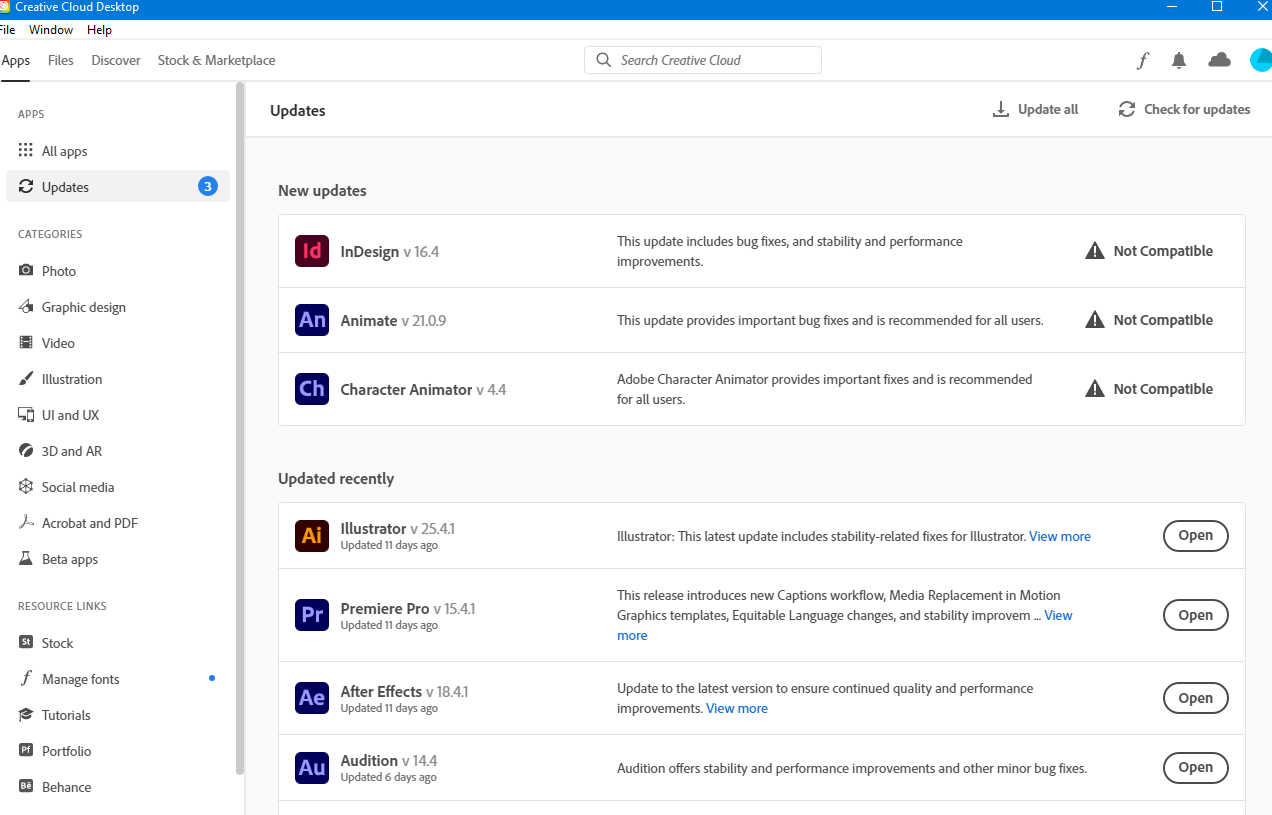Click Check for updates
The width and height of the screenshot is (1272, 815).
[1184, 109]
